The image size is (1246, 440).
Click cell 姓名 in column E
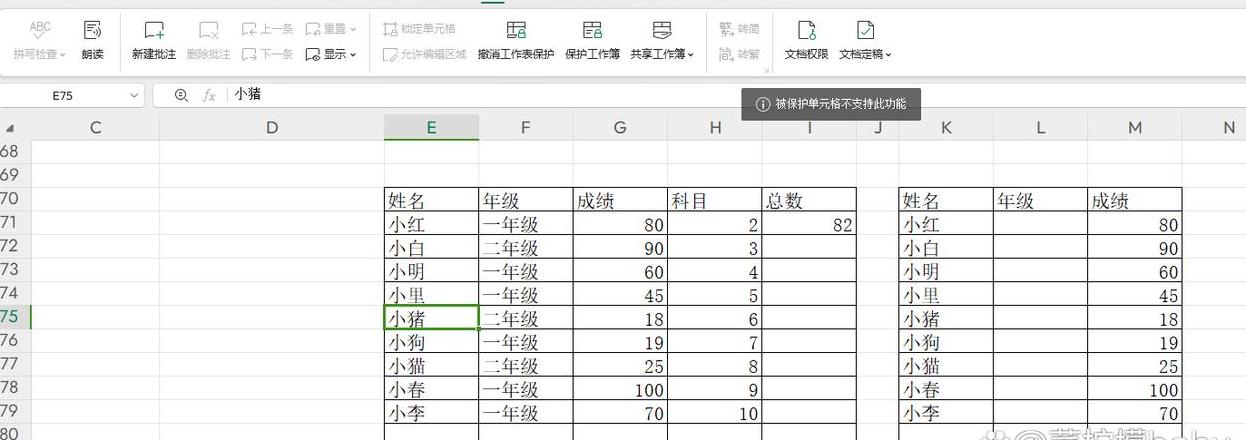click(x=431, y=199)
